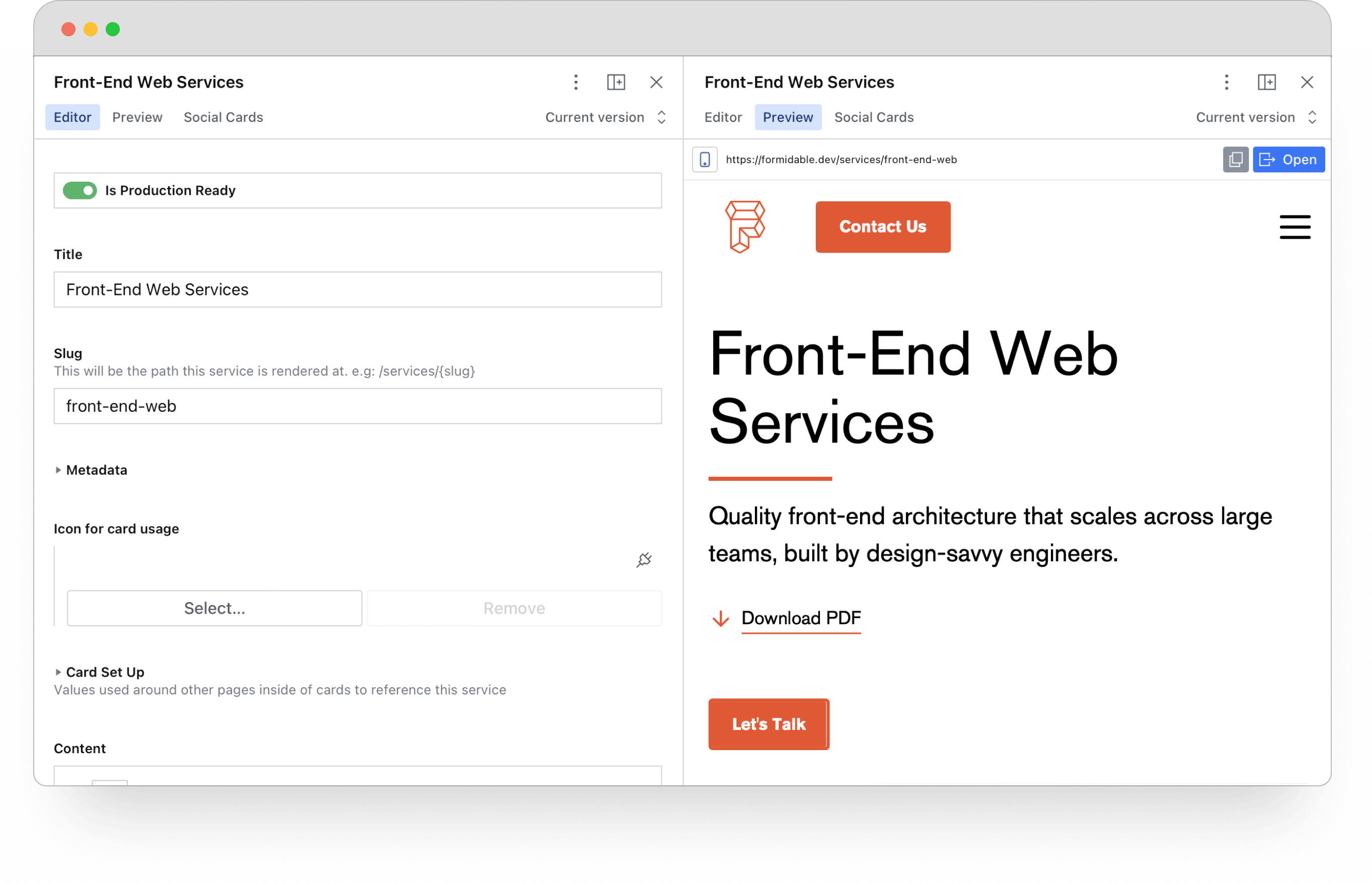Click the mobile device preview icon

point(708,159)
